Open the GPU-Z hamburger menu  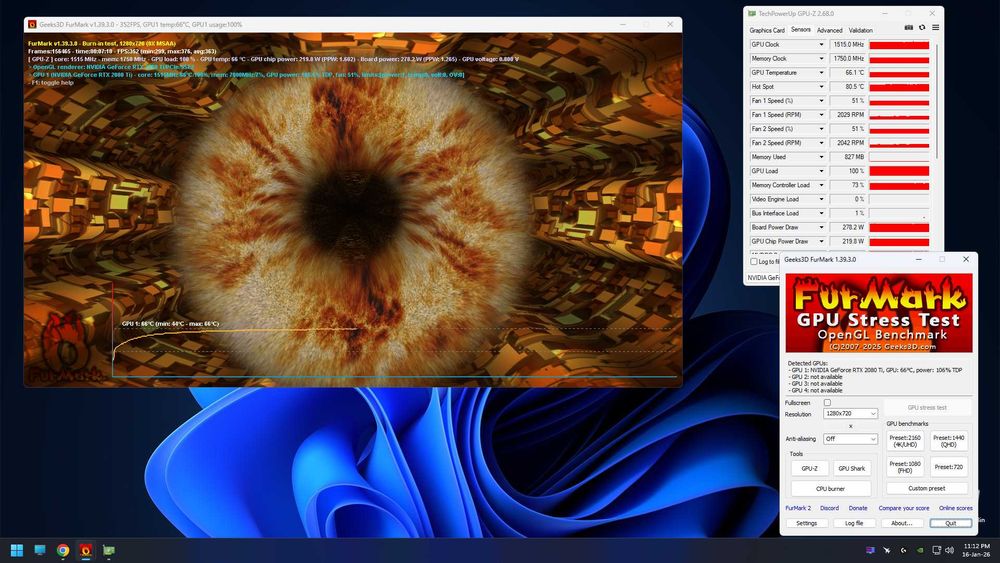[936, 28]
